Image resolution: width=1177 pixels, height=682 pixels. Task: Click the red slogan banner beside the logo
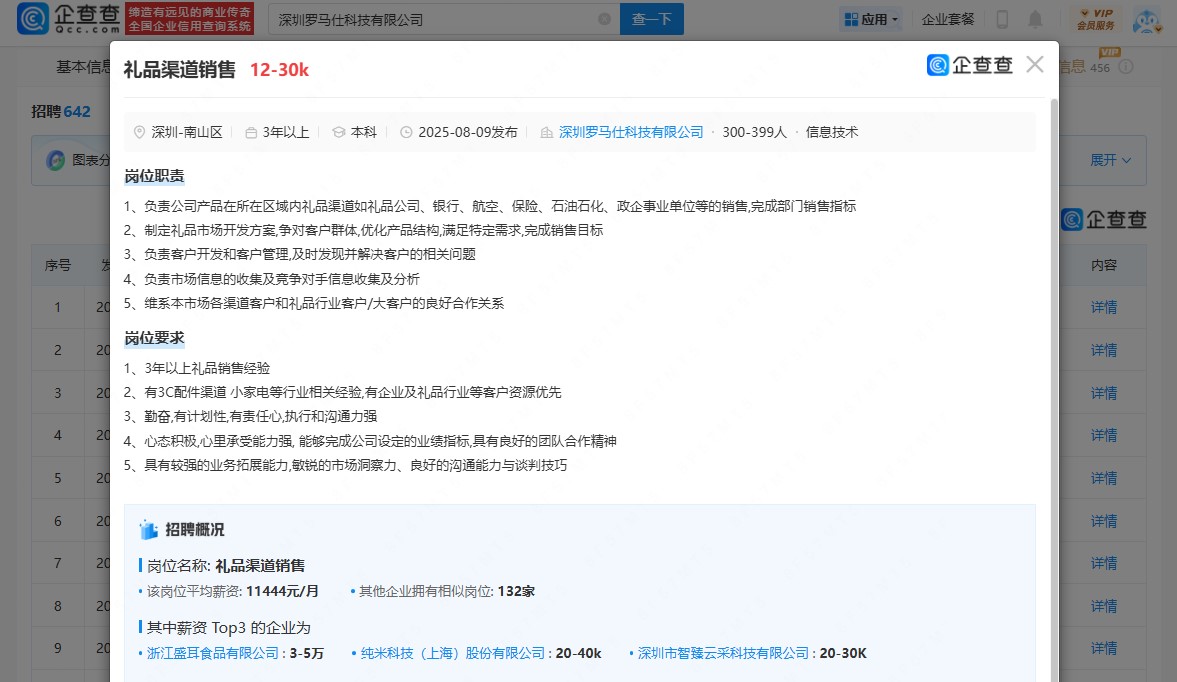[x=189, y=19]
